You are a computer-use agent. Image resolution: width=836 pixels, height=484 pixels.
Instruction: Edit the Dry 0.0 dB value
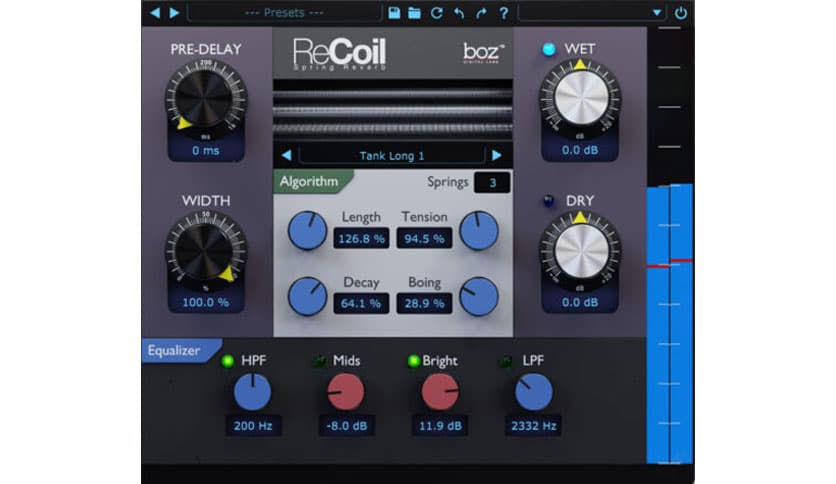pyautogui.click(x=580, y=302)
